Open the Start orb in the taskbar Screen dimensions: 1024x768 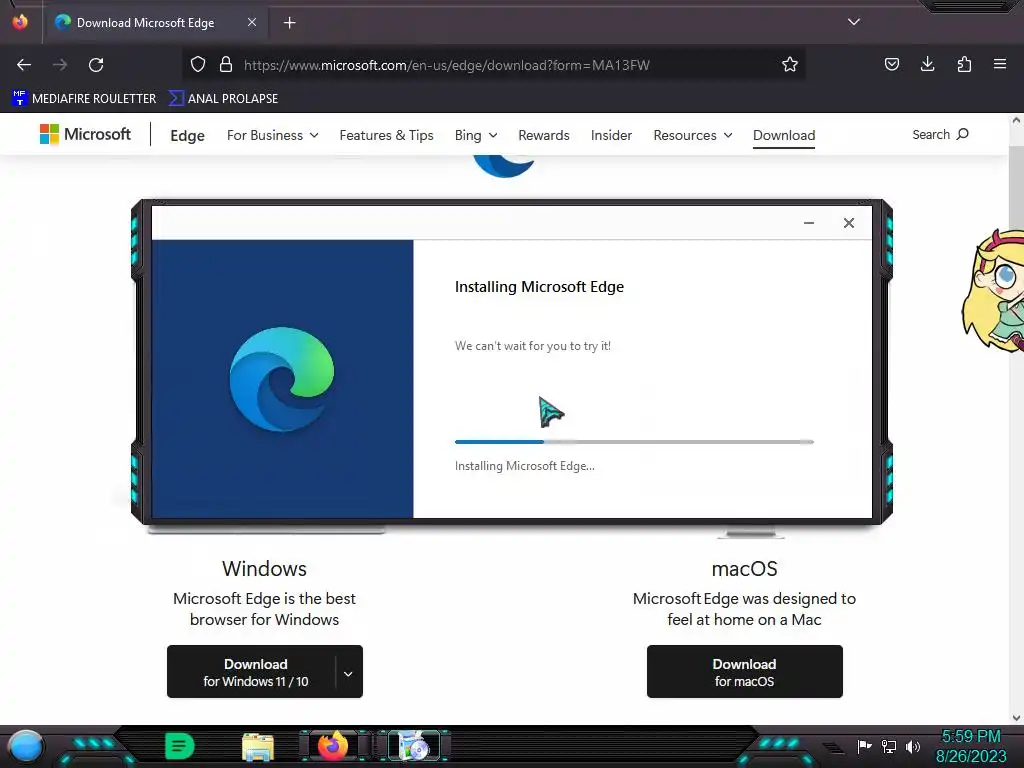tap(26, 746)
